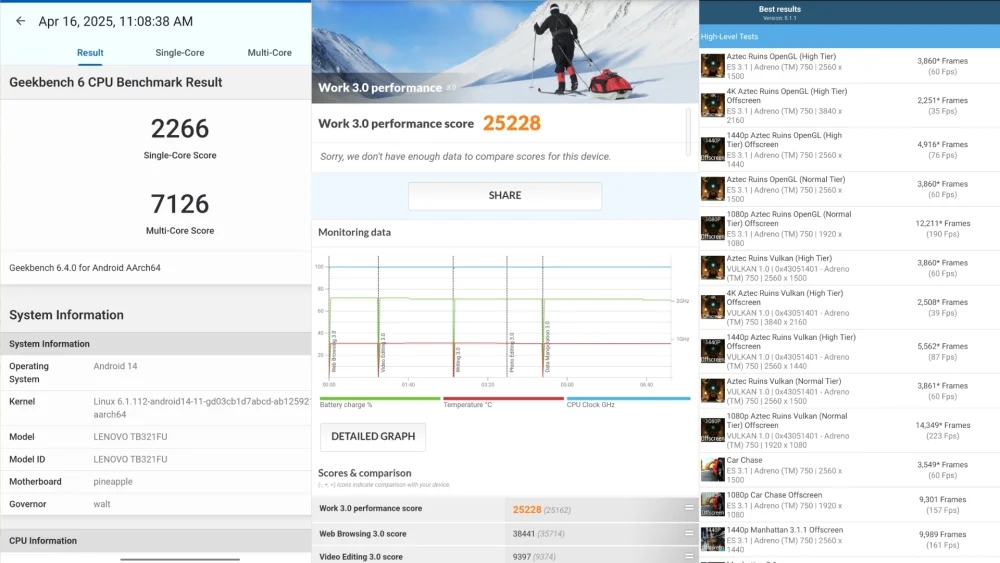The width and height of the screenshot is (1000, 563).
Task: Tap the 1080p Aztec Ruins Vulkan Normal Tier icon
Action: 712,426
